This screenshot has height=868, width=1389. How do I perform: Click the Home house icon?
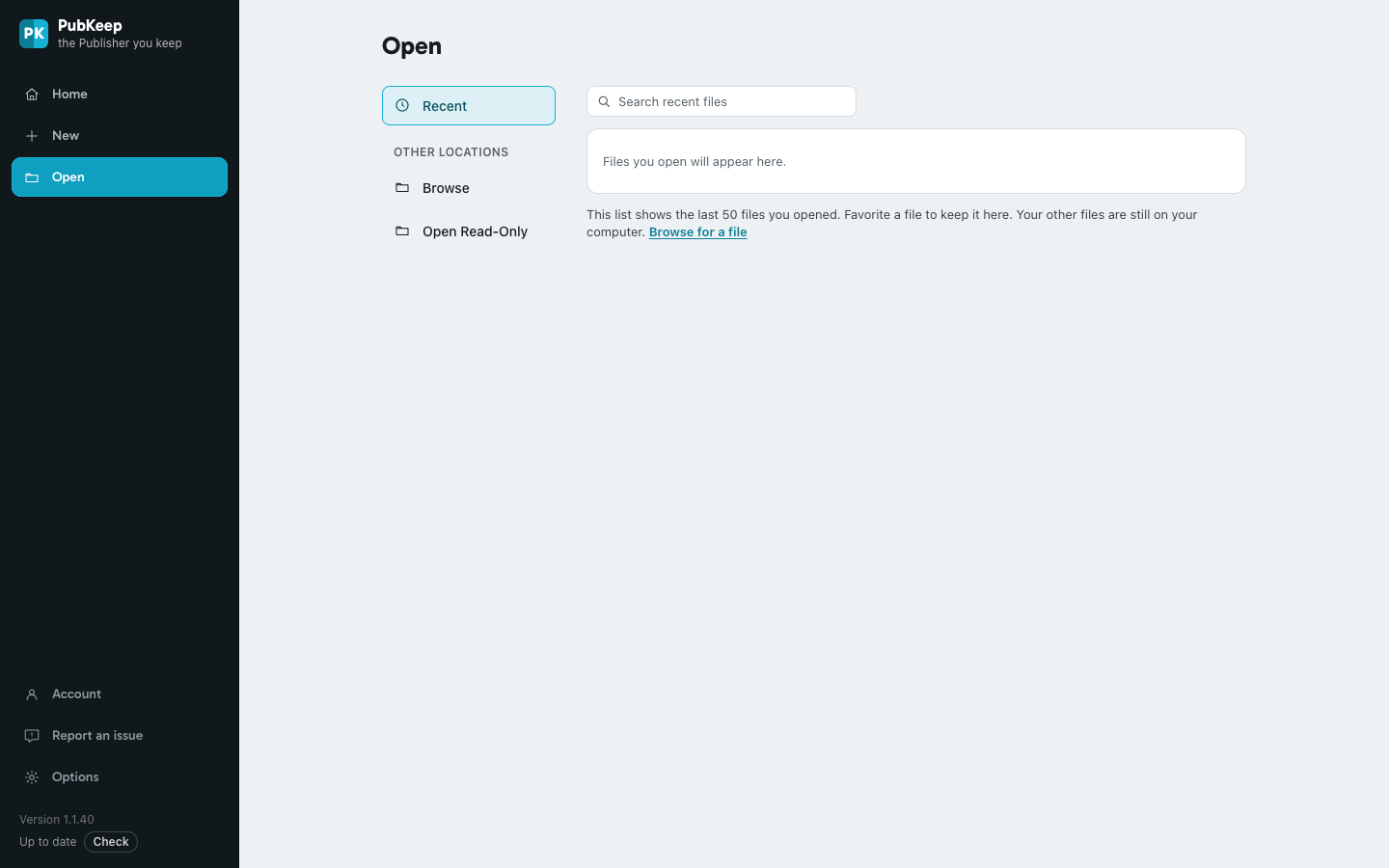click(32, 95)
